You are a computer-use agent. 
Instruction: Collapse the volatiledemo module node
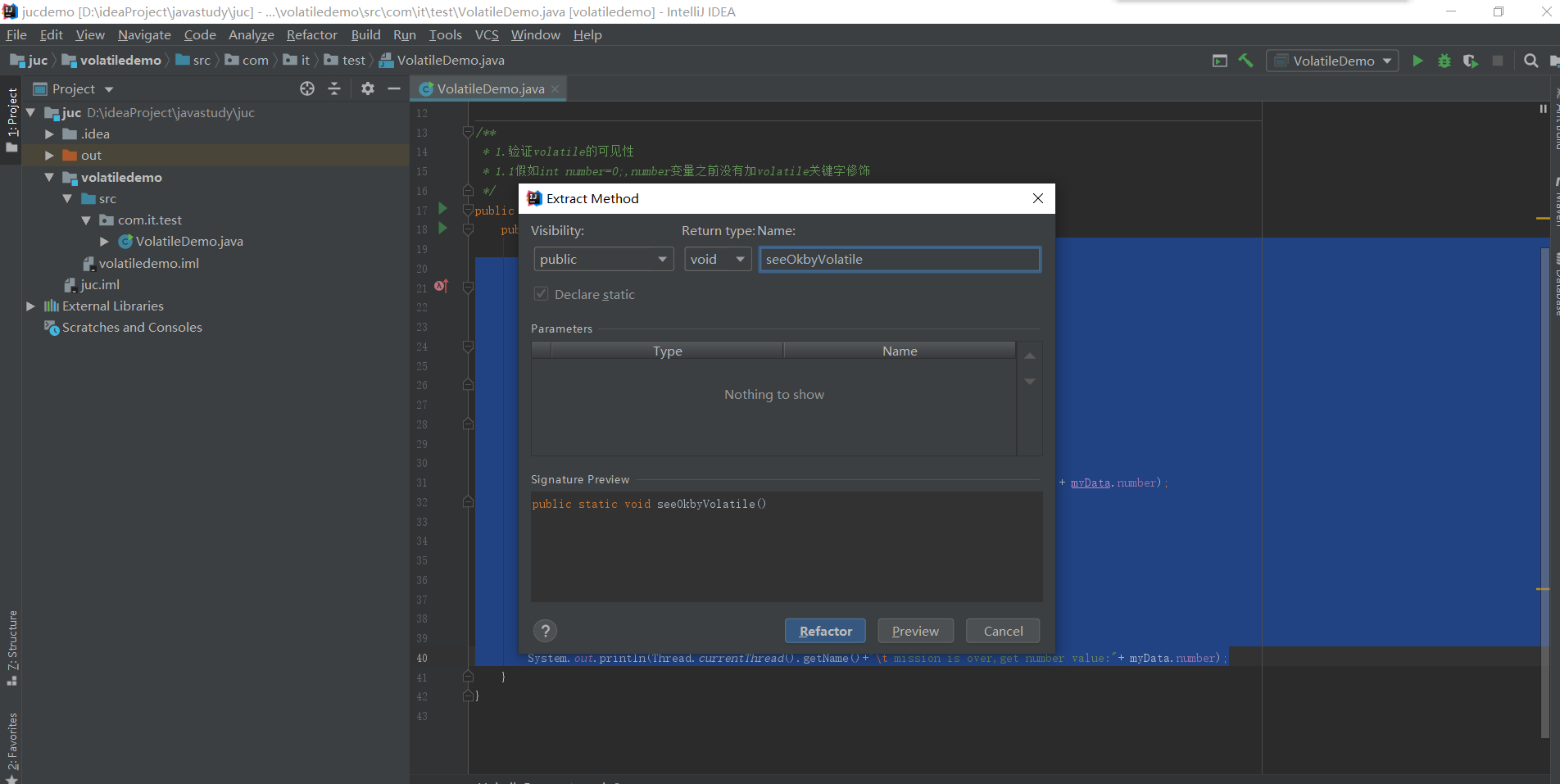[50, 177]
